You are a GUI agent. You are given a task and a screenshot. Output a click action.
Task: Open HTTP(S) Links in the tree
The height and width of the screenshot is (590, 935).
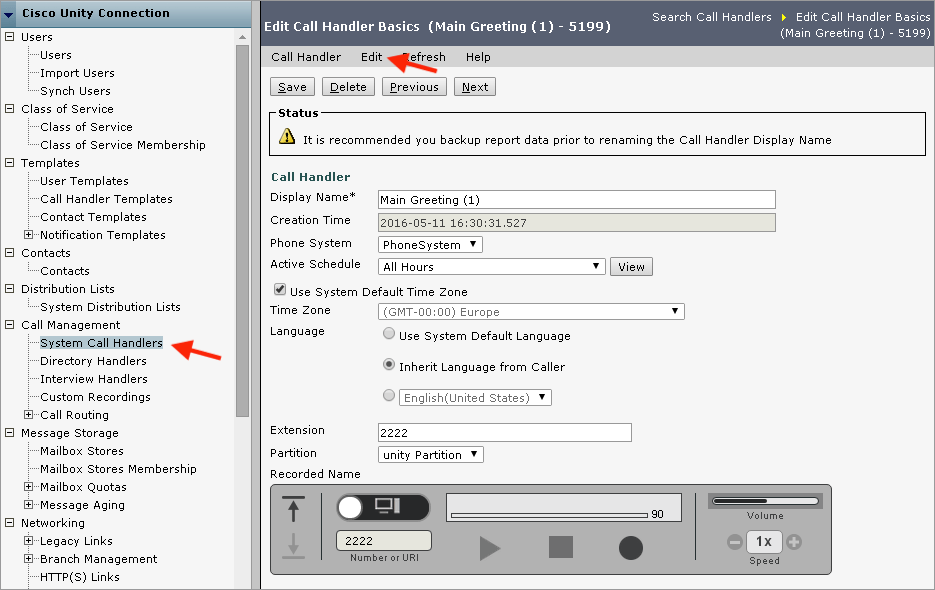79,577
